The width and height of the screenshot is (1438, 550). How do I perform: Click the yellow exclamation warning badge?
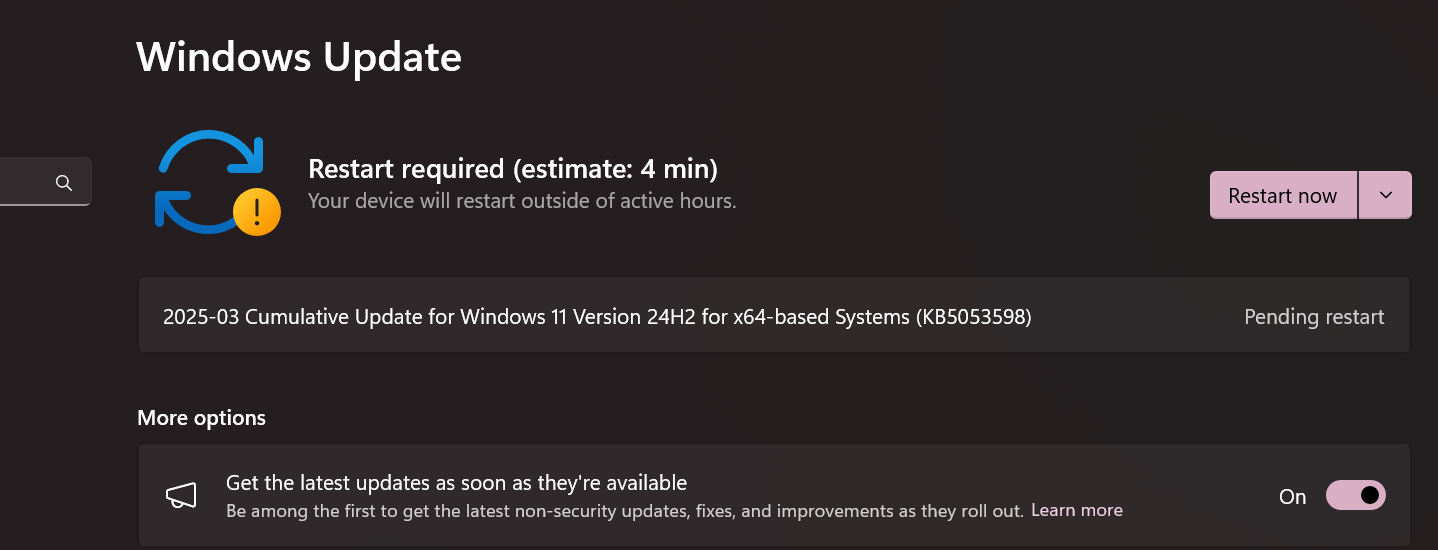click(x=257, y=211)
